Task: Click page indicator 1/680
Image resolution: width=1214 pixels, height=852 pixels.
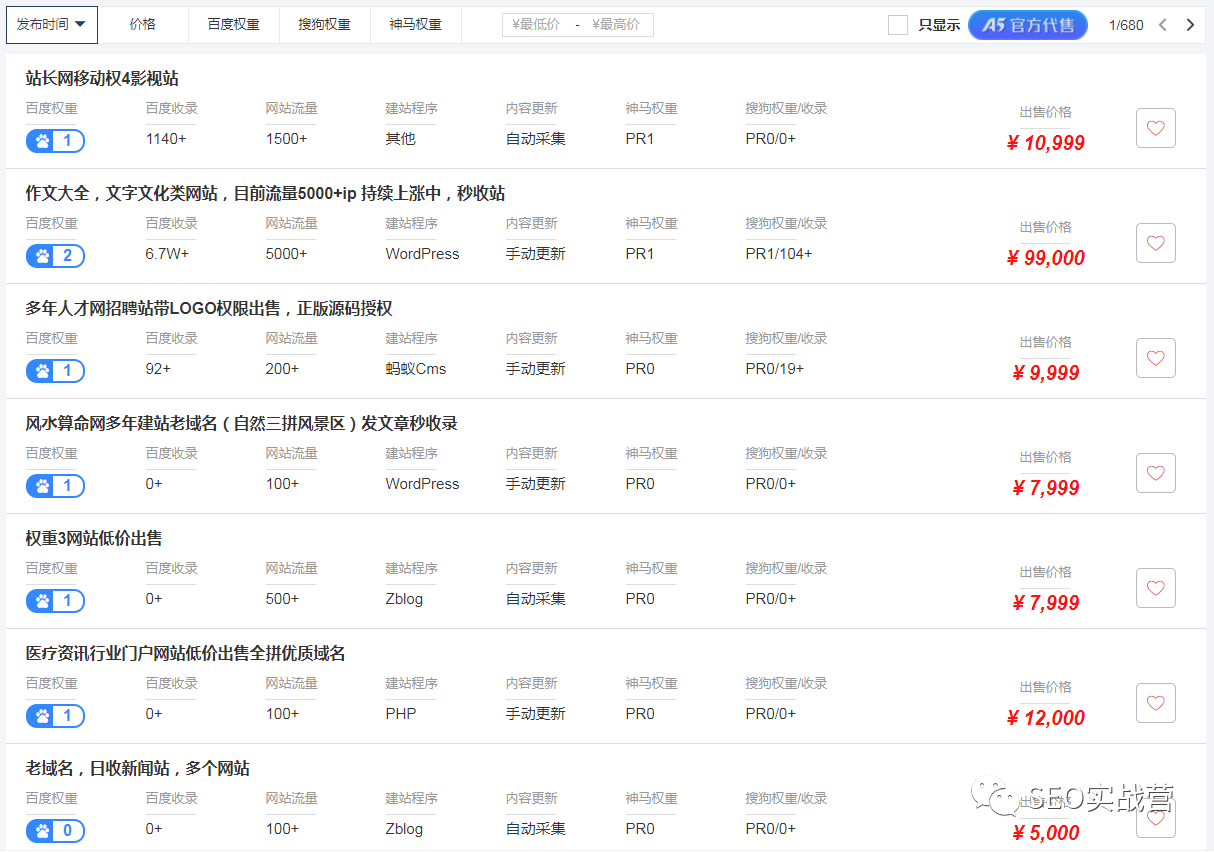Action: point(1126,25)
